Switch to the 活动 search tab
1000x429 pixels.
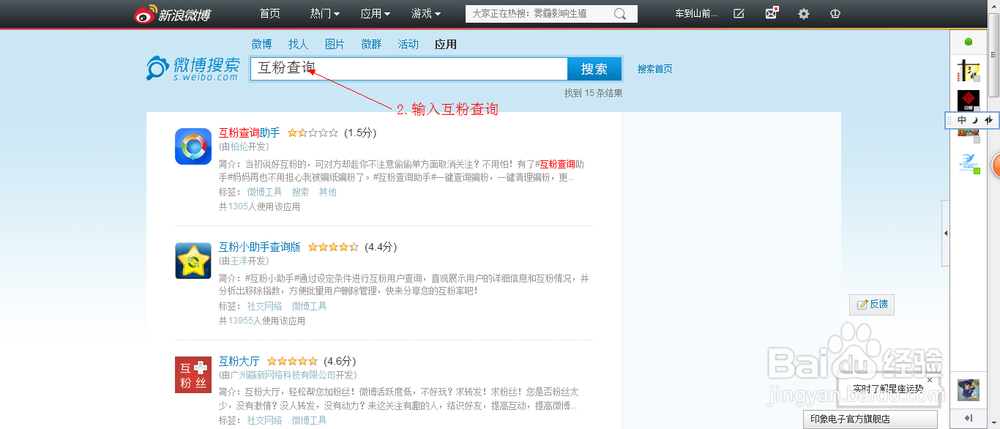pos(408,44)
